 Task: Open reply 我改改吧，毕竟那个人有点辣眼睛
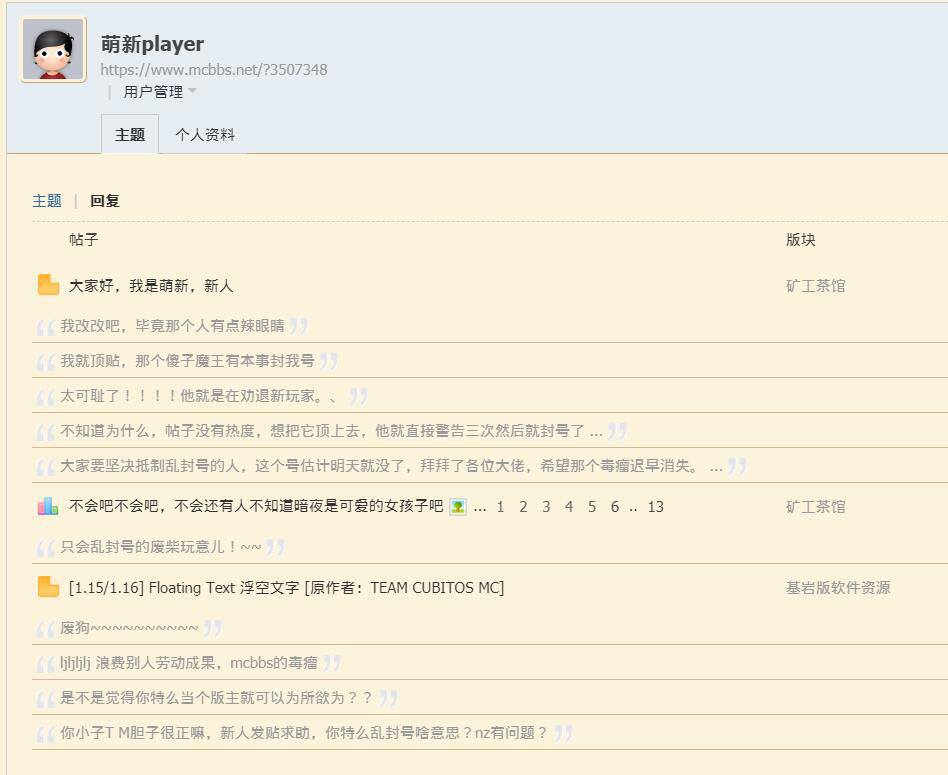point(172,326)
